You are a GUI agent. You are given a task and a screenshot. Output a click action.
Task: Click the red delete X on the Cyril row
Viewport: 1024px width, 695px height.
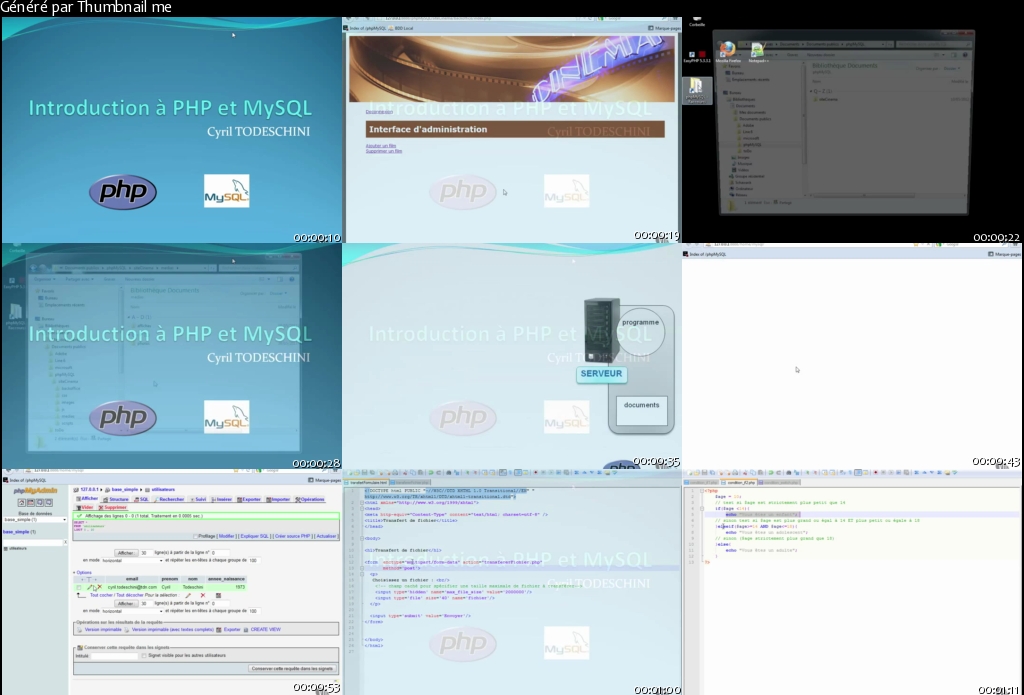(100, 587)
